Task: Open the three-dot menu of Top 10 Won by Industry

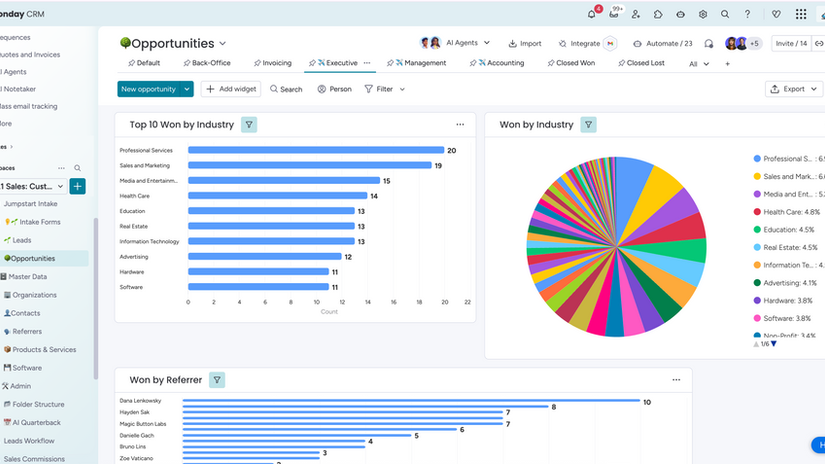Action: (460, 125)
